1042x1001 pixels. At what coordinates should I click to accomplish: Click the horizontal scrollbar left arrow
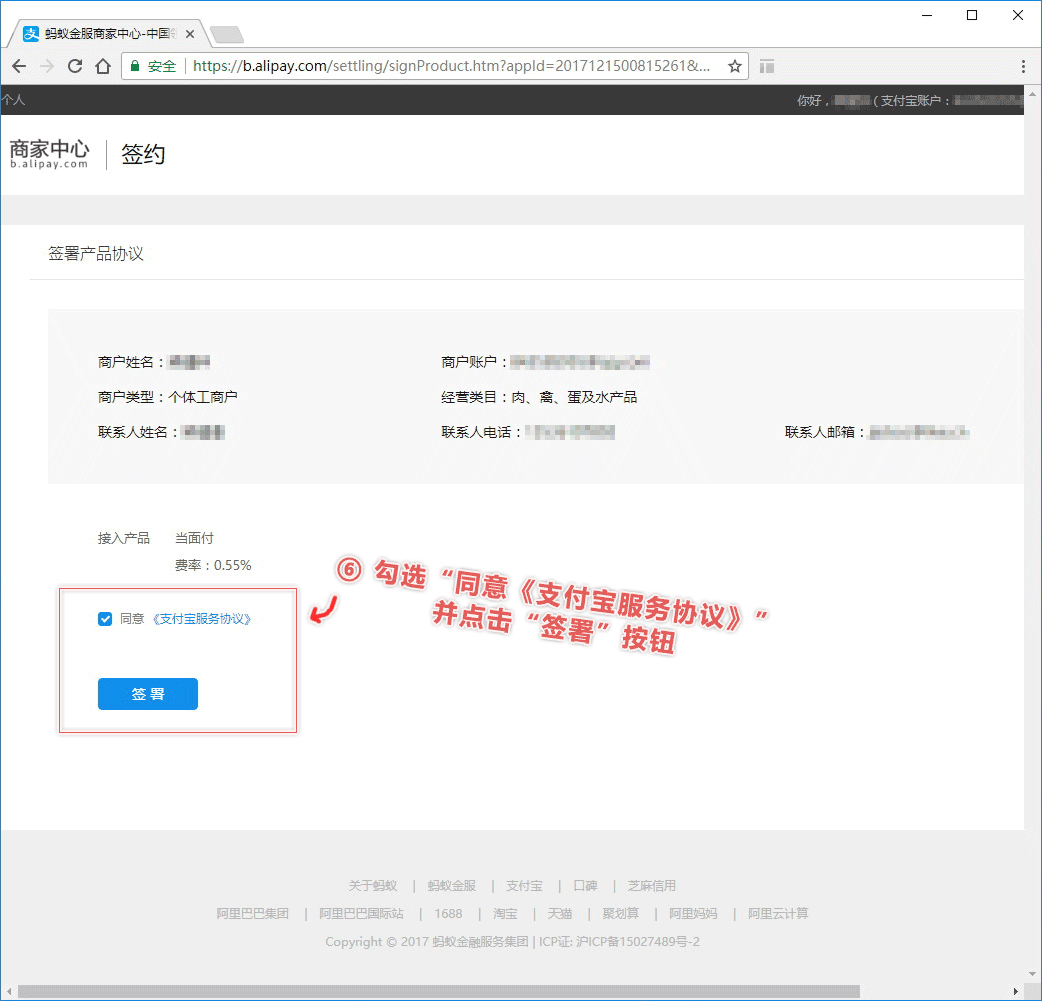[9, 992]
